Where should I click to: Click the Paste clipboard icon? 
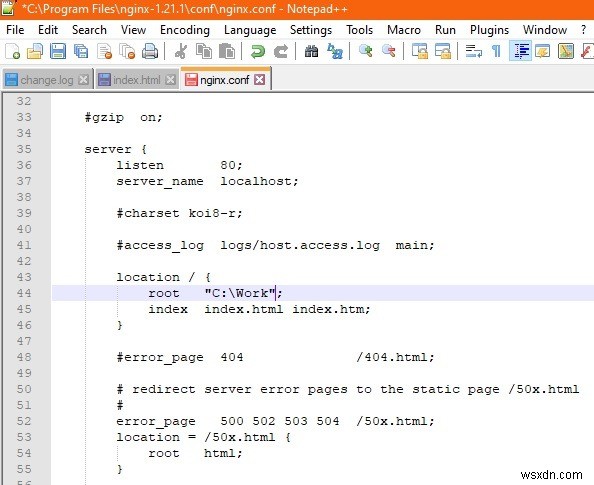(227, 51)
